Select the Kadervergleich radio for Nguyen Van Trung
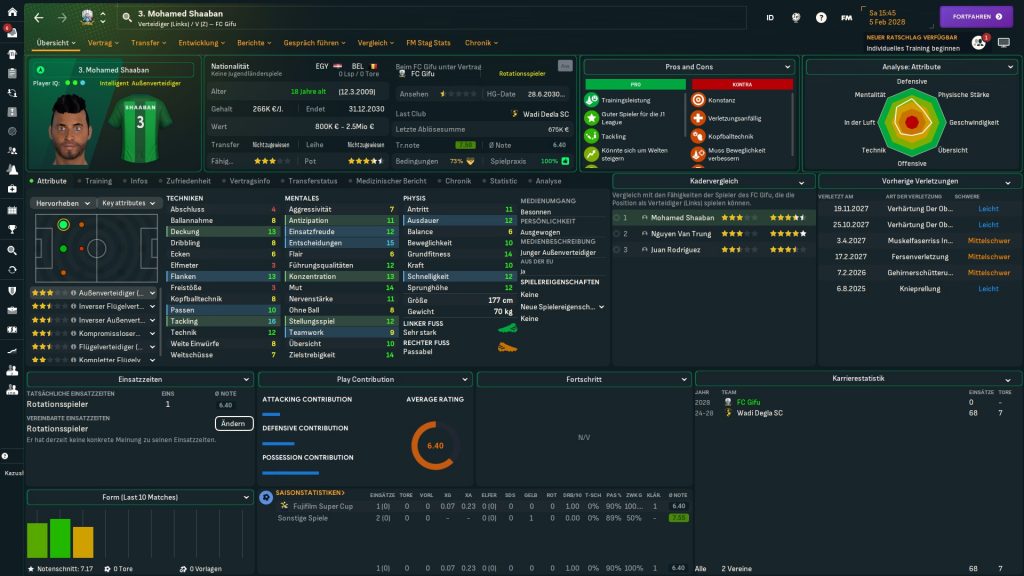Screen dimensions: 1024x576 coord(617,233)
